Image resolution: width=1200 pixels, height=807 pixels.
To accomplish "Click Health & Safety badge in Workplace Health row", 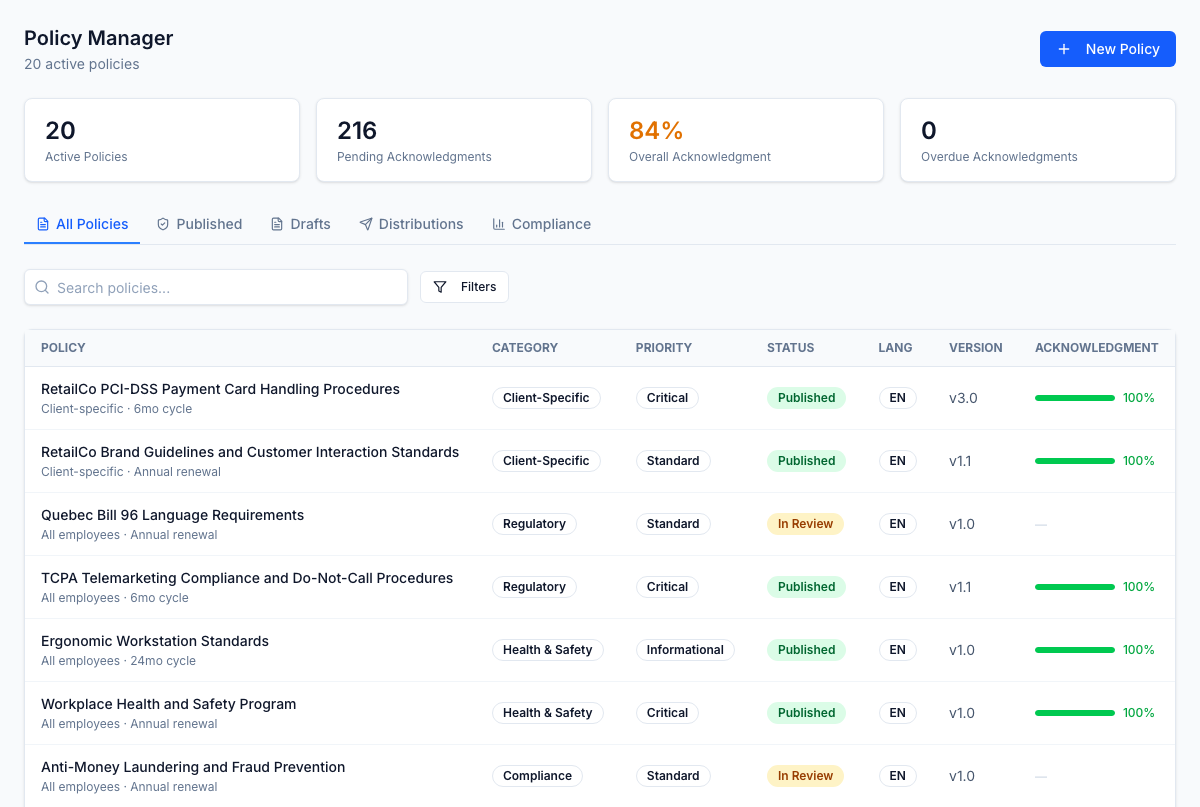I will [548, 713].
